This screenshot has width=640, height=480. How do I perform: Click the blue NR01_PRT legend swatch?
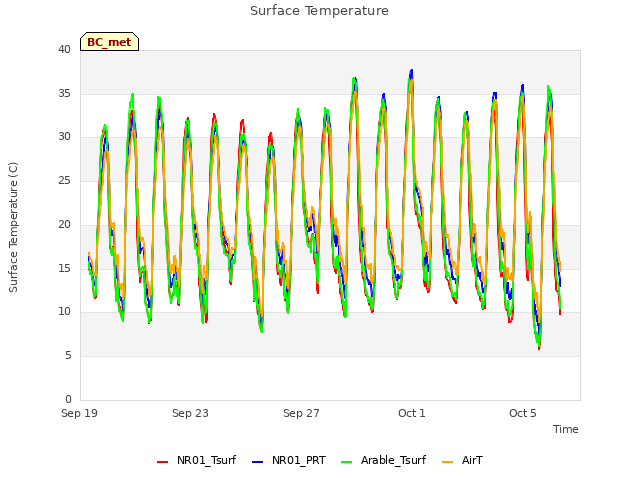[258, 462]
